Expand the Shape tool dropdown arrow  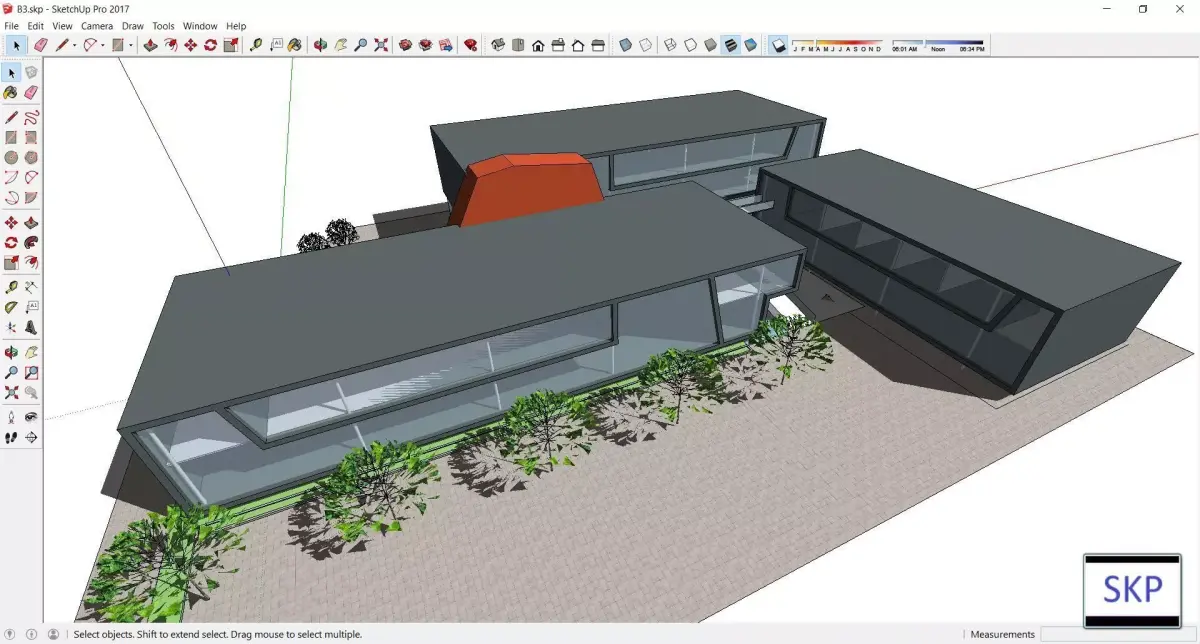[131, 45]
